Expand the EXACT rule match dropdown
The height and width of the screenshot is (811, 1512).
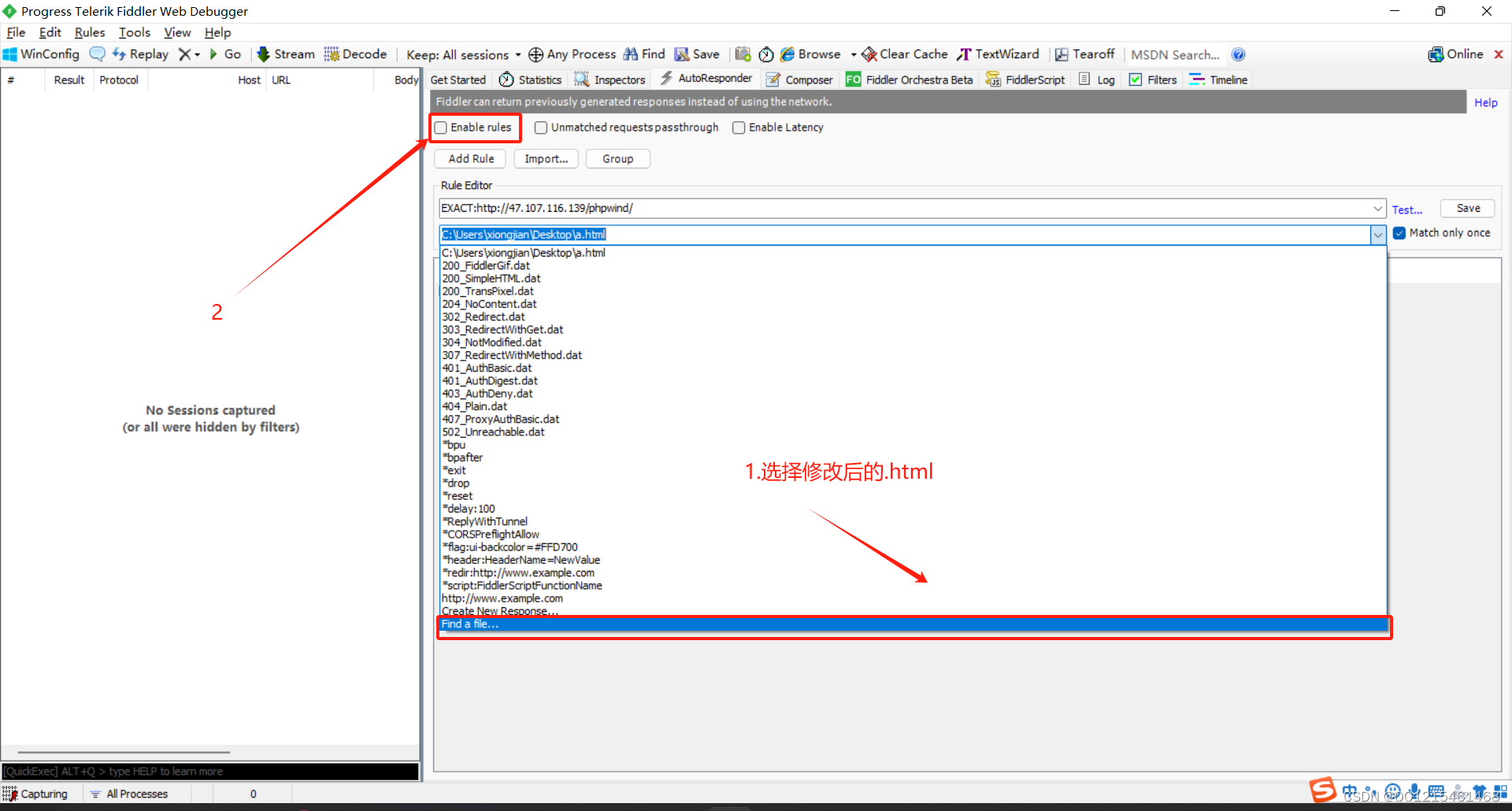[x=1378, y=209]
